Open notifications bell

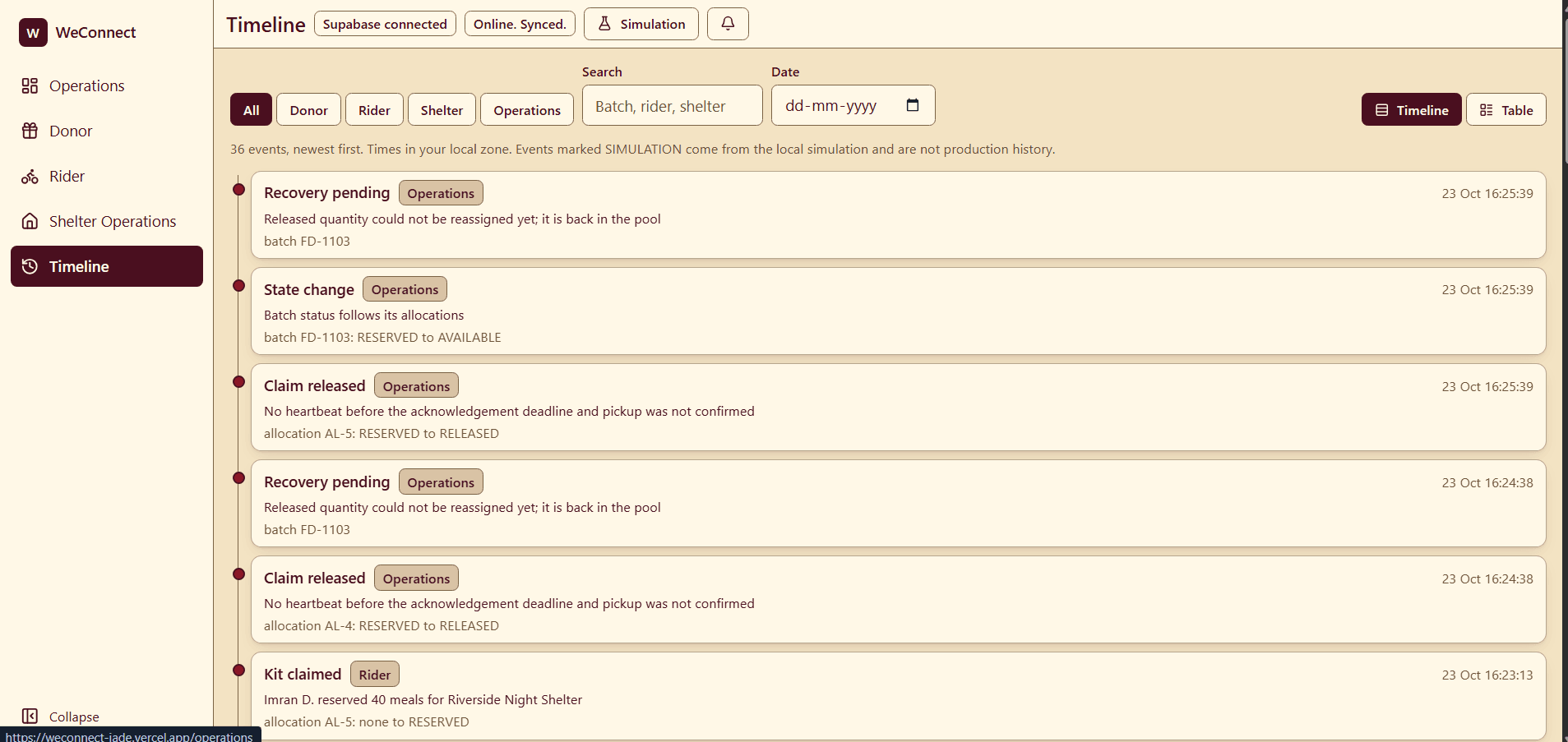click(x=728, y=24)
